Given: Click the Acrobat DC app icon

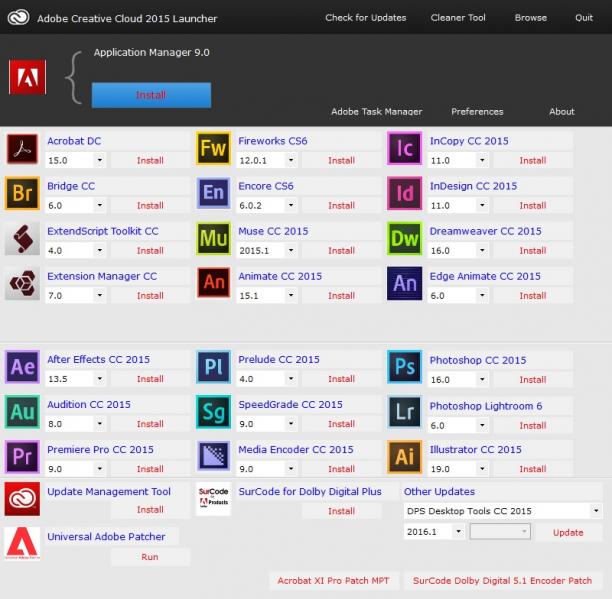Looking at the screenshot, I should [22, 149].
